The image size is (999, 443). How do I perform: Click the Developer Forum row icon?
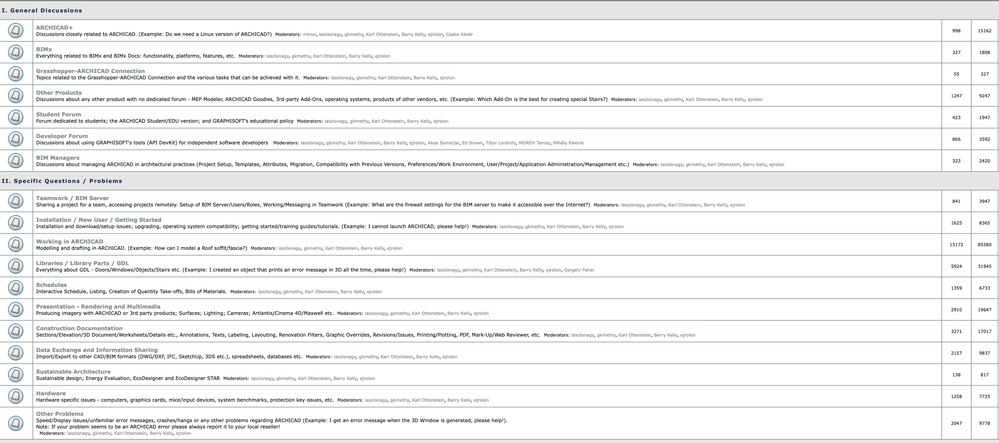coord(15,139)
